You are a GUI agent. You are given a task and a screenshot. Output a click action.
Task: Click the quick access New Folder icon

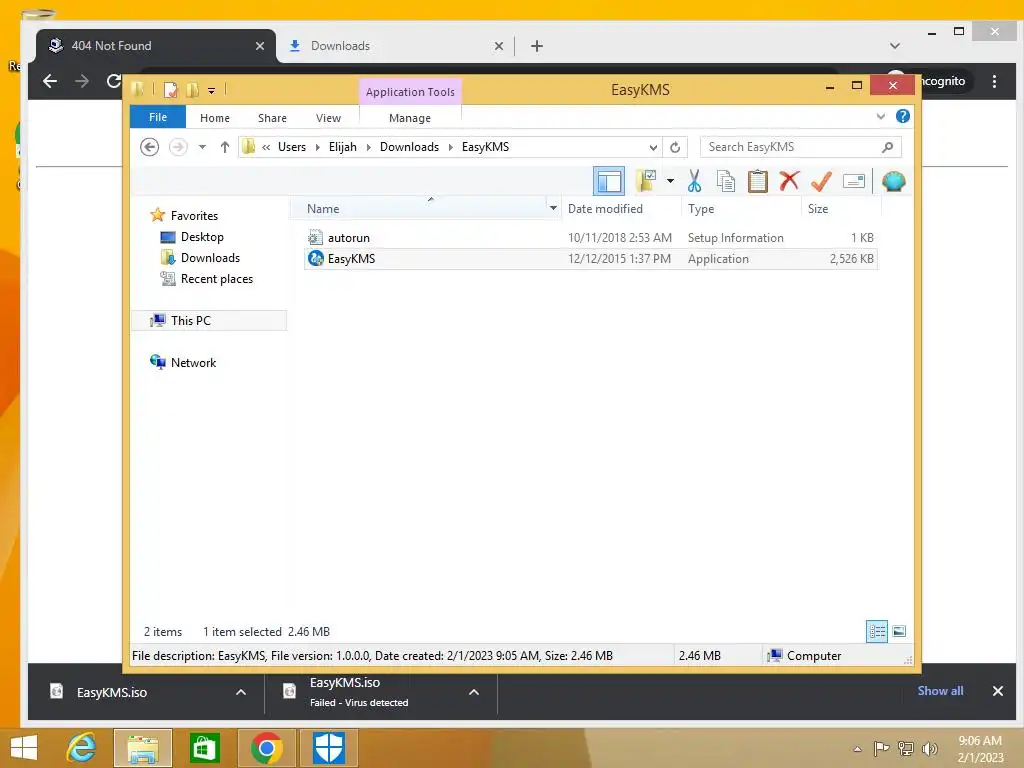point(192,89)
